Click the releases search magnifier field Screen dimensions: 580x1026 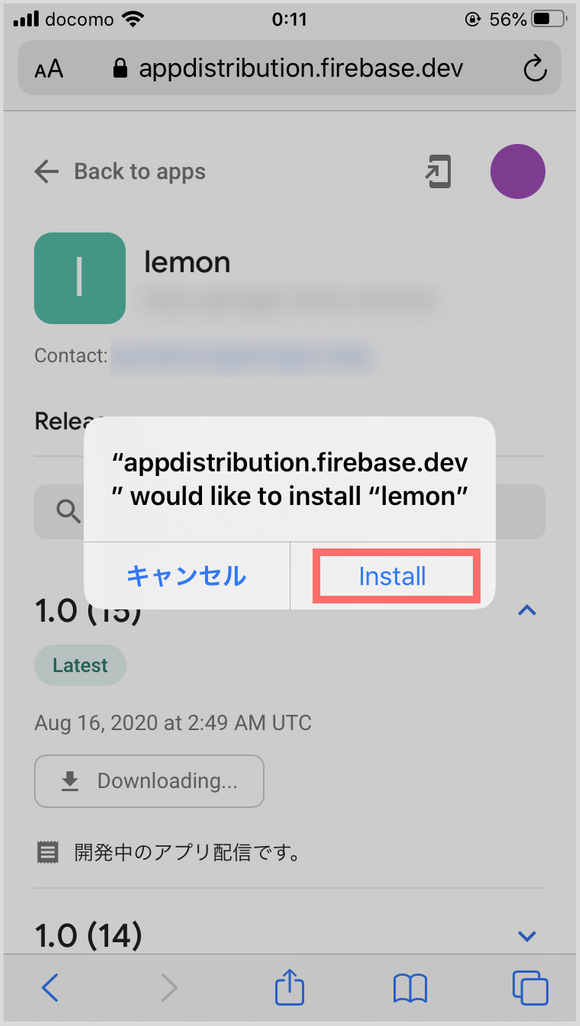[289, 512]
